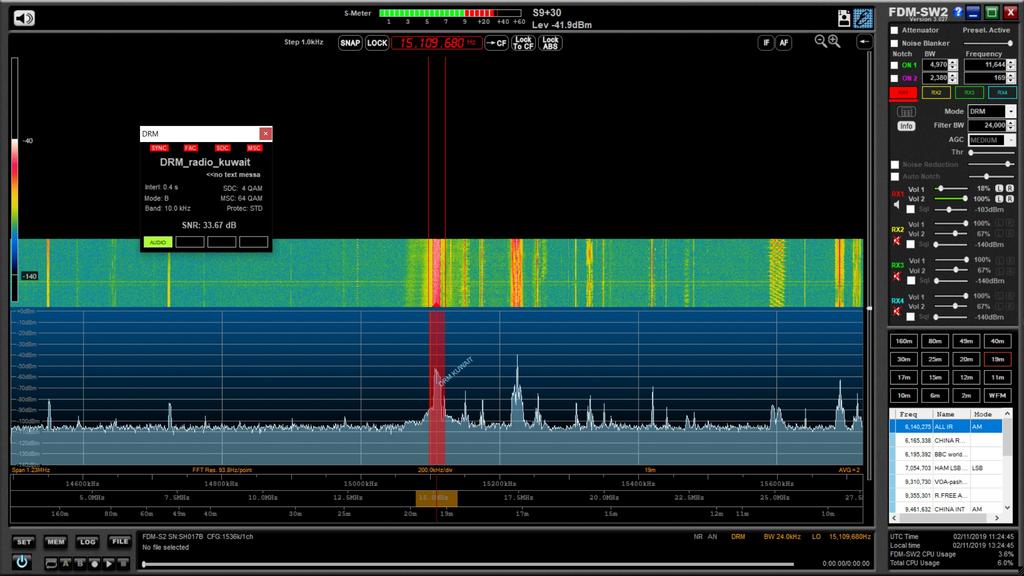Viewport: 1024px width, 576px height.
Task: Toggle RX2 squelch checkbox
Action: pyautogui.click(x=911, y=244)
